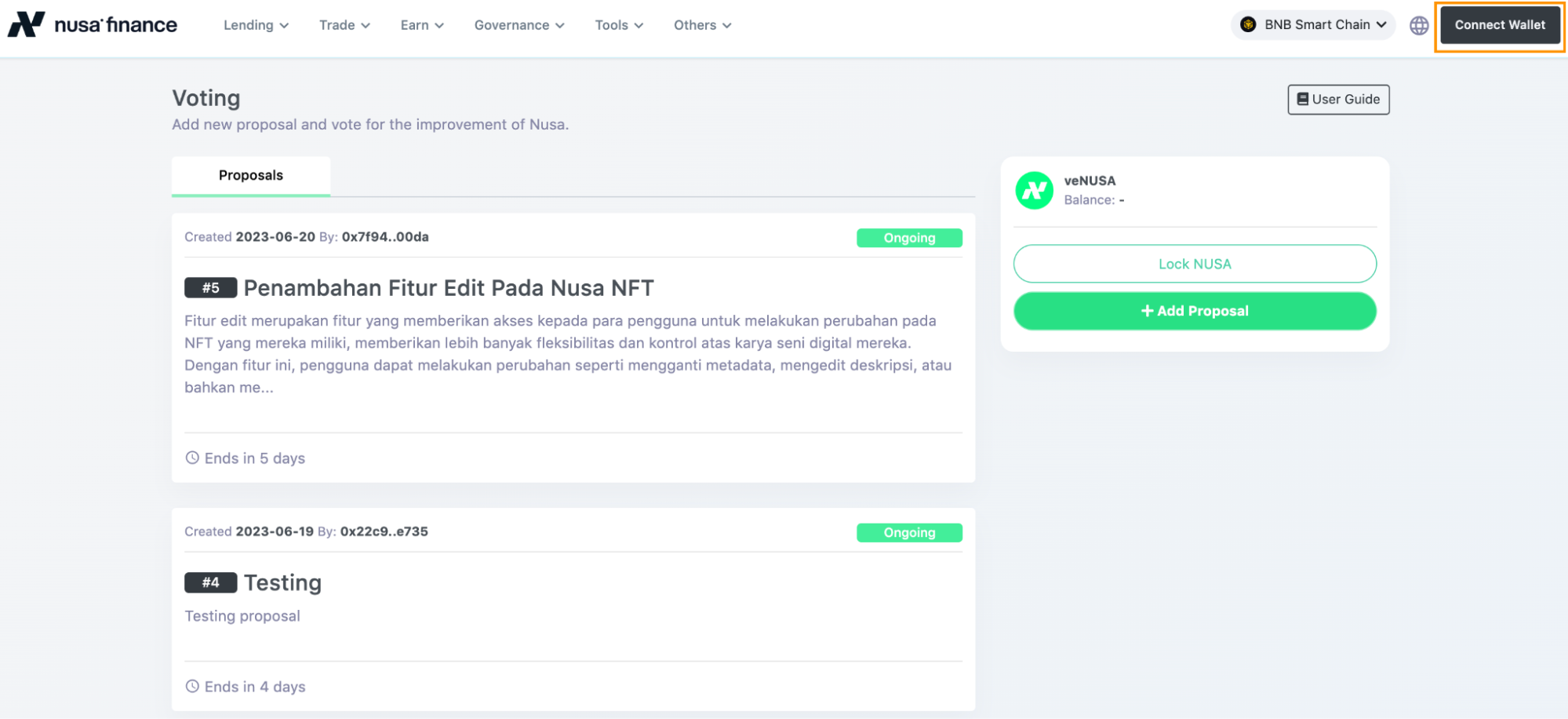The height and width of the screenshot is (719, 1568).
Task: Click 'Ends in 4 days' text
Action: (x=255, y=687)
